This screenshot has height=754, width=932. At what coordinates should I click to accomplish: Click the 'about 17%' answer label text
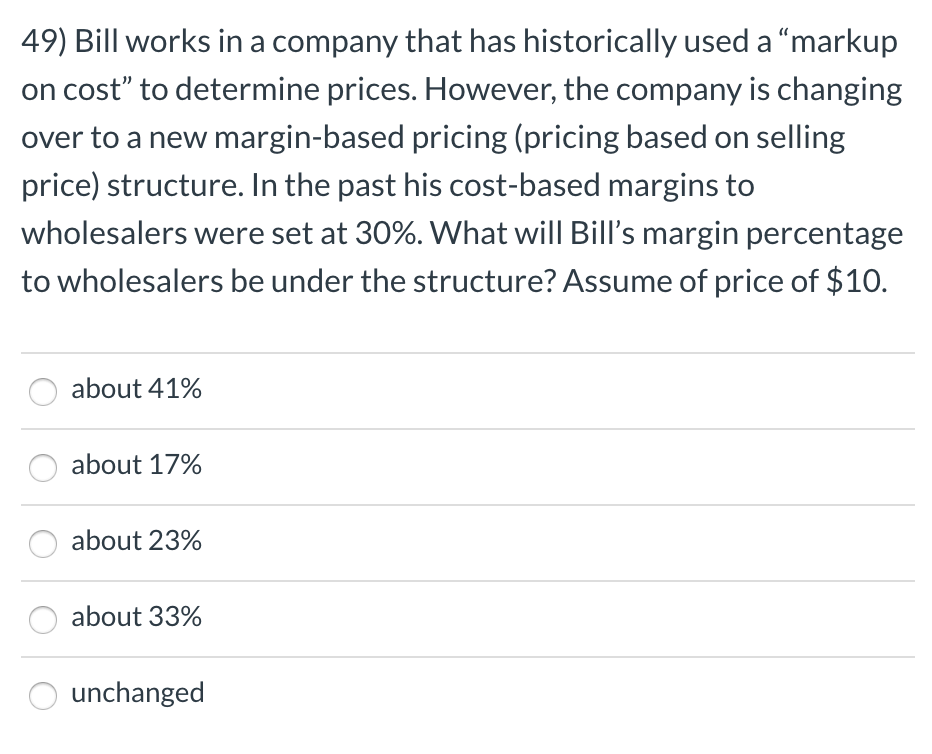point(136,466)
